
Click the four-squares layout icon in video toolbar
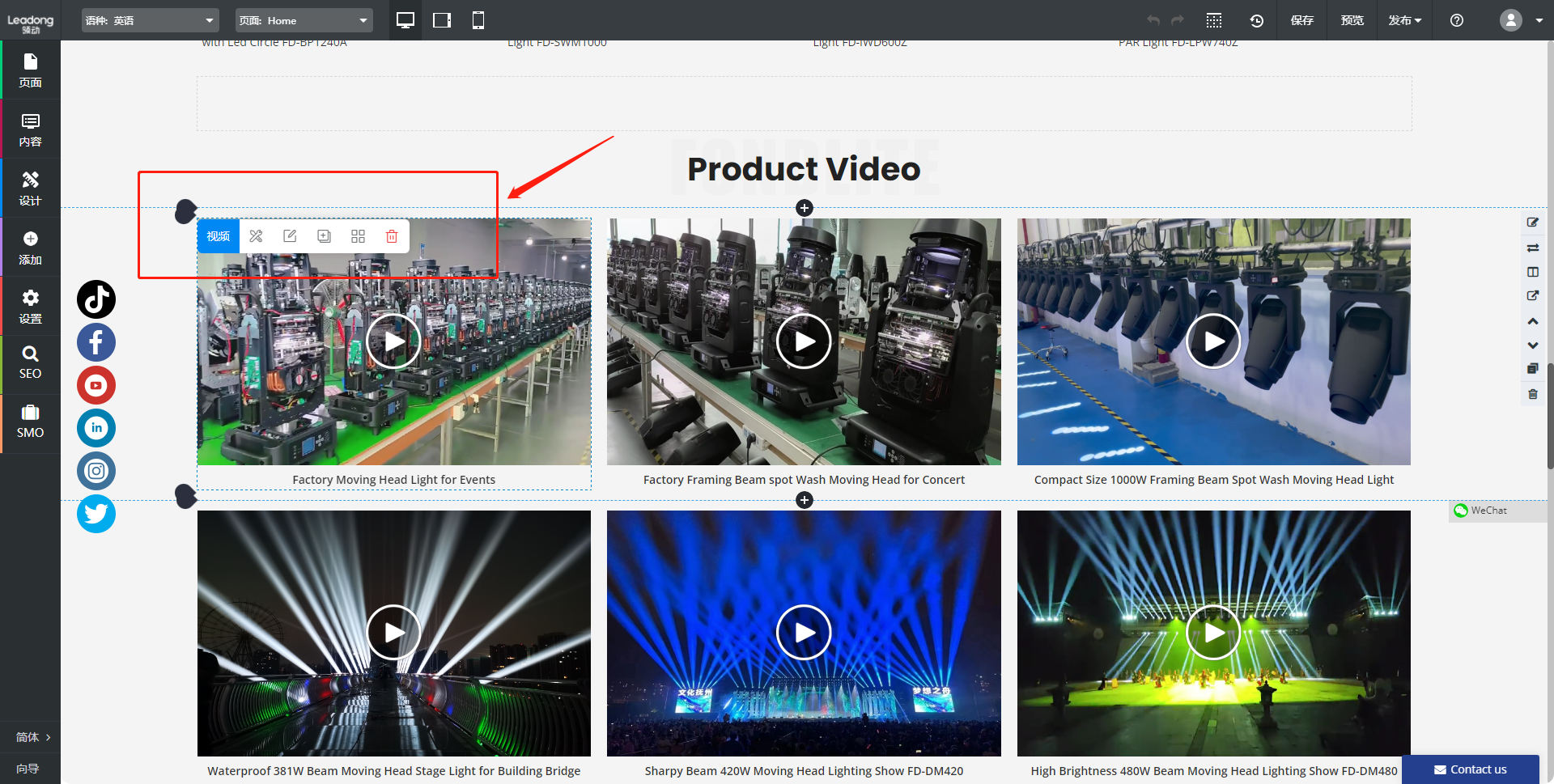coord(358,236)
